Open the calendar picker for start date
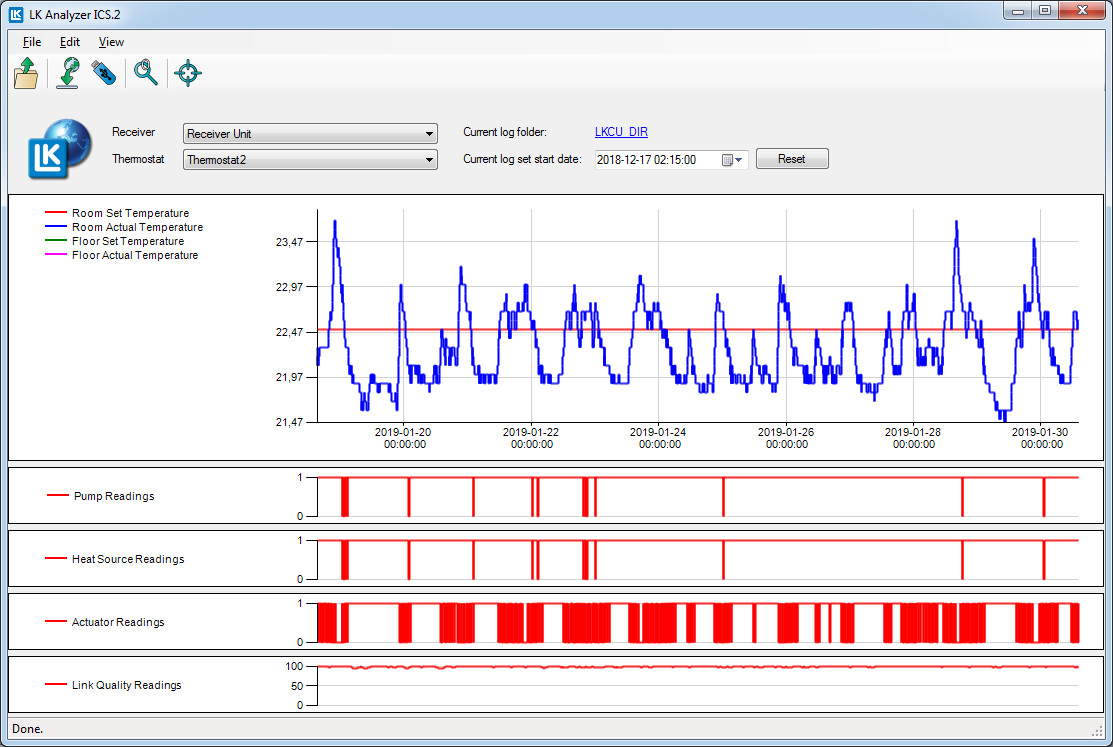Image resolution: width=1113 pixels, height=747 pixels. 733,160
